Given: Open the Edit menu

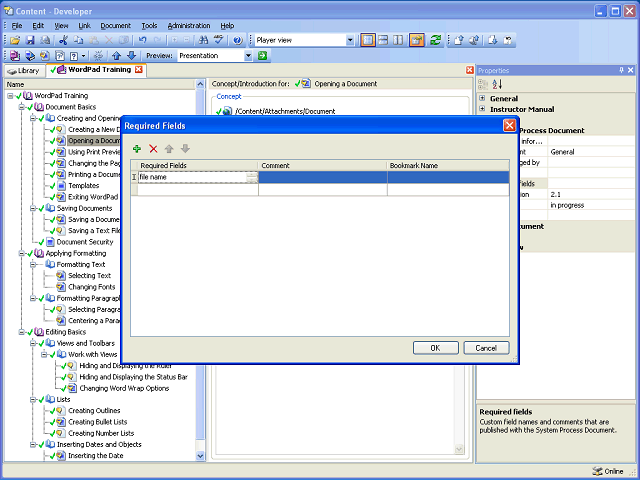Looking at the screenshot, I should [x=38, y=26].
